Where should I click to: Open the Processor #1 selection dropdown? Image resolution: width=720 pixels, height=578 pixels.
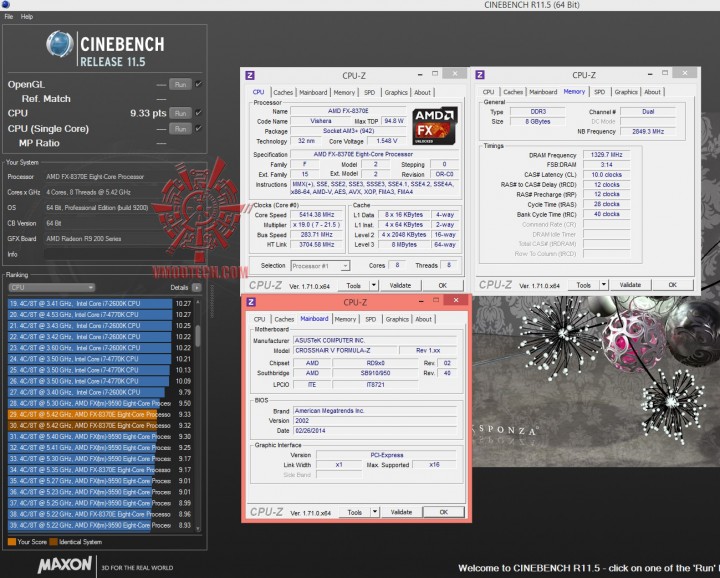[x=320, y=266]
